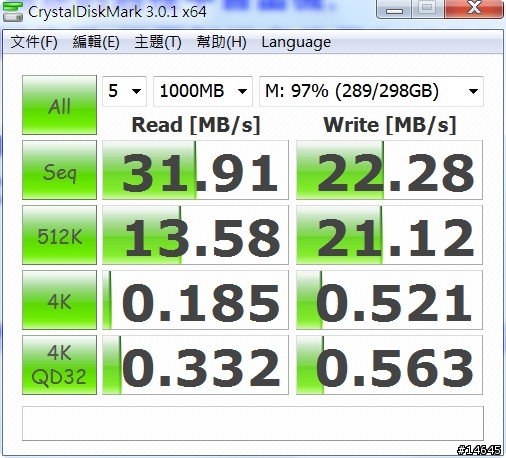This screenshot has width=506, height=458.
Task: Select the 4K QD32 read value 0.332
Action: click(195, 365)
